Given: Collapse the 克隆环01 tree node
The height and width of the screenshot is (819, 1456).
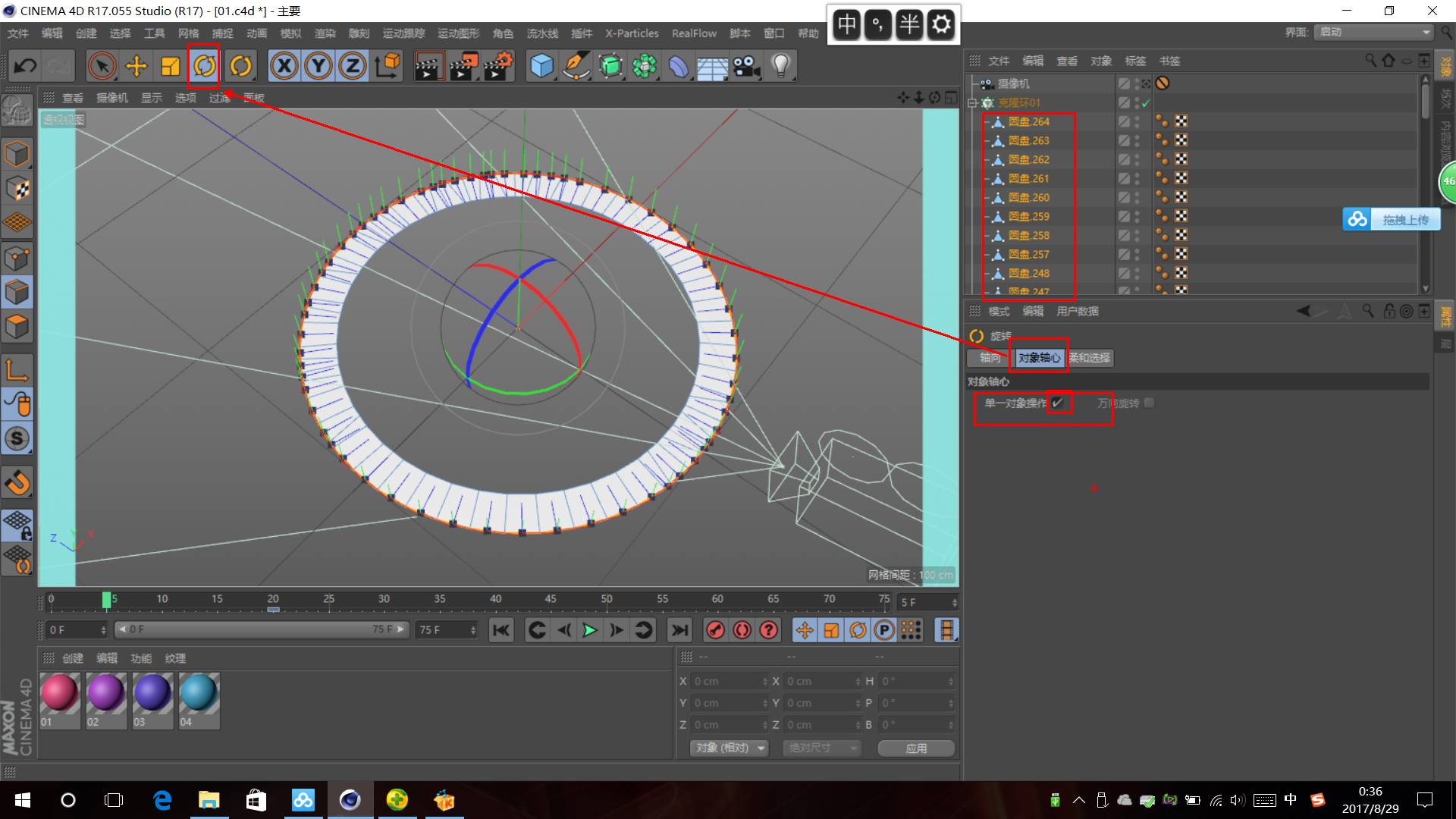Looking at the screenshot, I should click(973, 103).
